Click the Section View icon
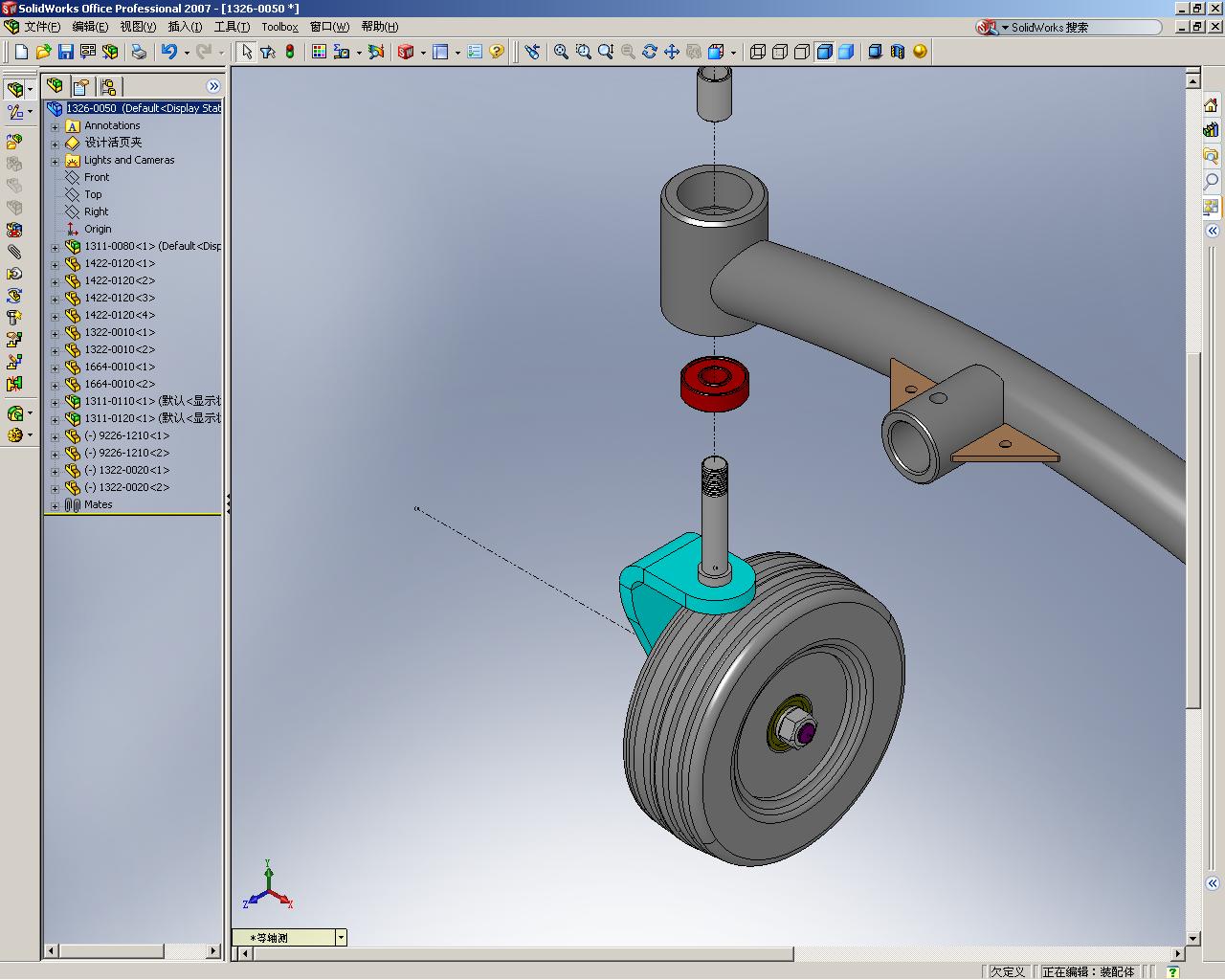Viewport: 1225px width, 980px height. pos(898,52)
